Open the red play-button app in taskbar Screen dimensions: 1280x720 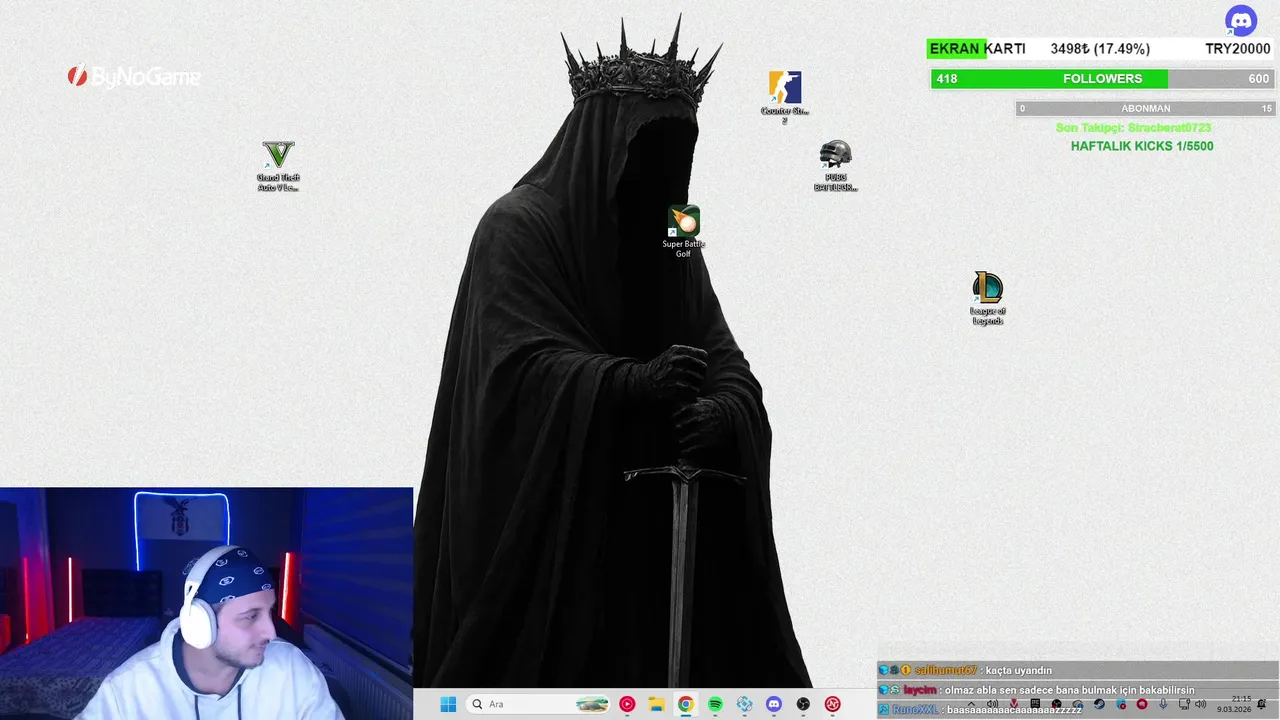pyautogui.click(x=627, y=704)
